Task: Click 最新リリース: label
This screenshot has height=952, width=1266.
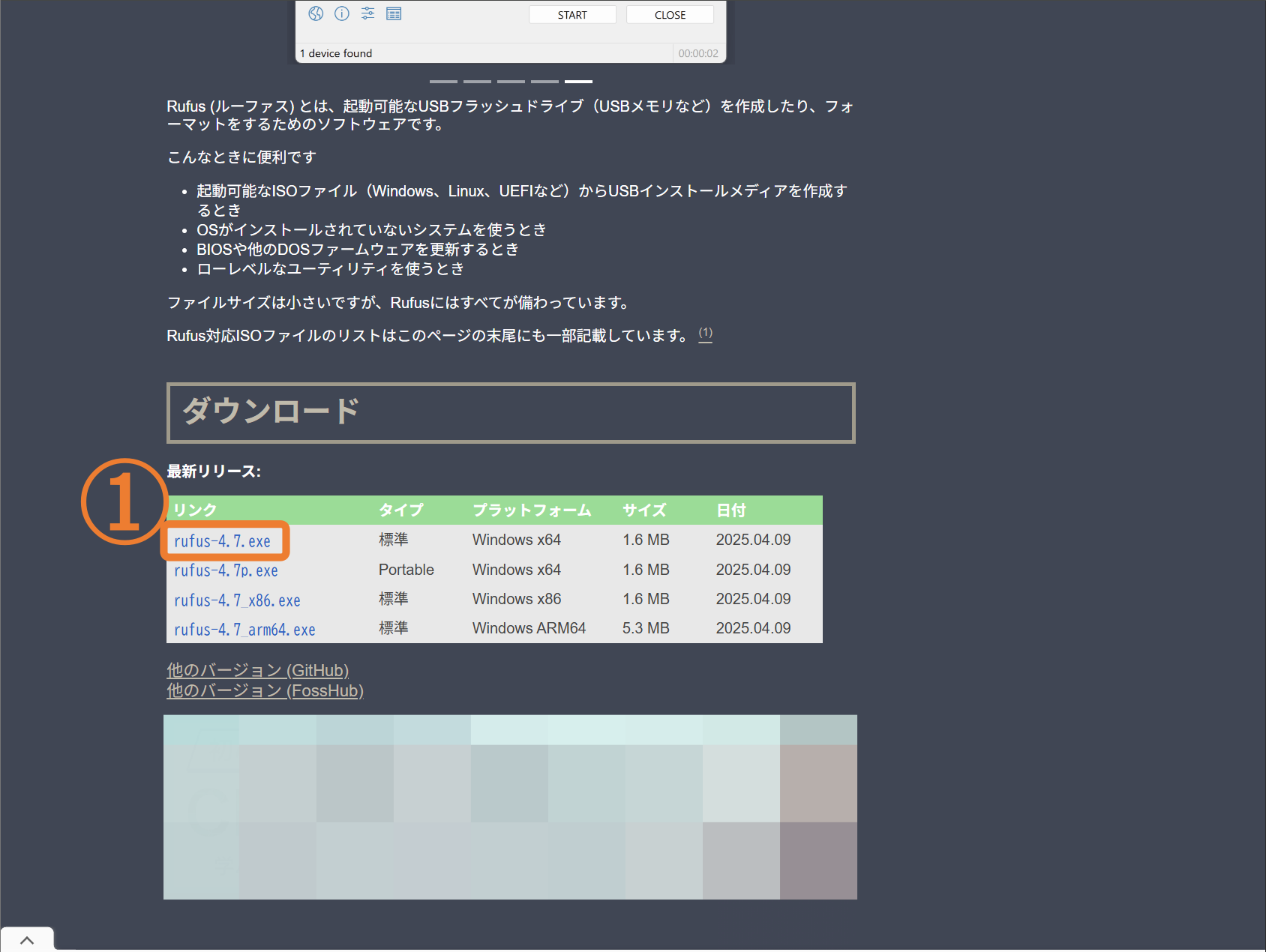Action: pyautogui.click(x=214, y=472)
